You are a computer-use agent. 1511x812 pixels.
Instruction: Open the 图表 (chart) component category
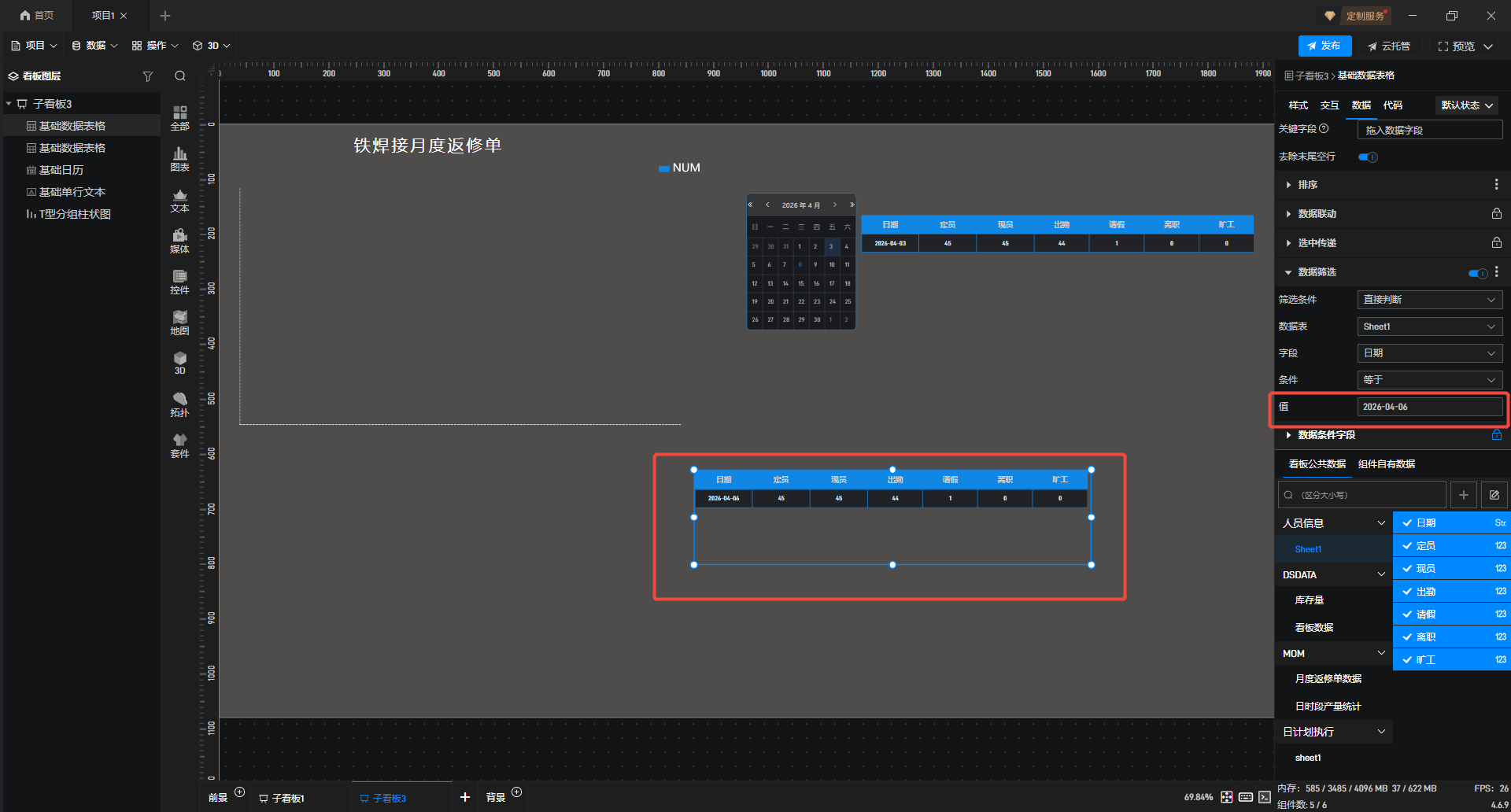179,158
